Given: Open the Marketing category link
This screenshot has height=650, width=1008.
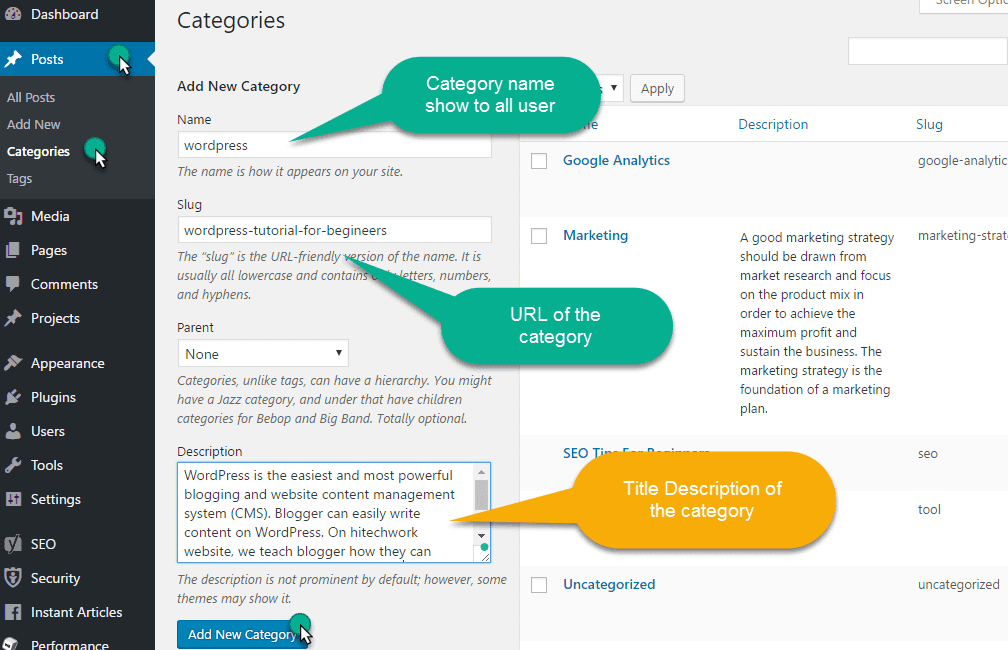Looking at the screenshot, I should (x=595, y=236).
